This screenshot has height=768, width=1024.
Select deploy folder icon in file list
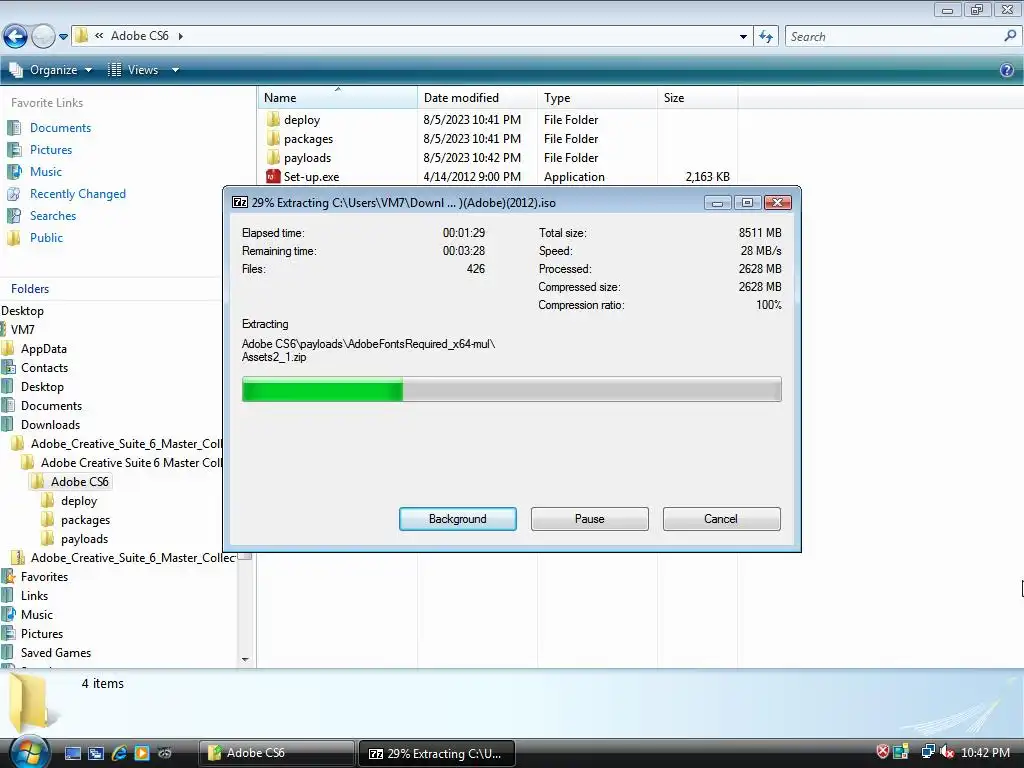[x=273, y=120]
